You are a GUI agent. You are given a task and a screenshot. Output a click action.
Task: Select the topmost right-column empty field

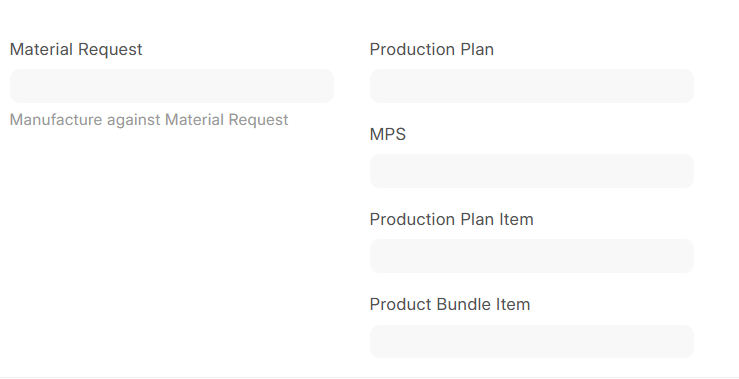coord(532,86)
